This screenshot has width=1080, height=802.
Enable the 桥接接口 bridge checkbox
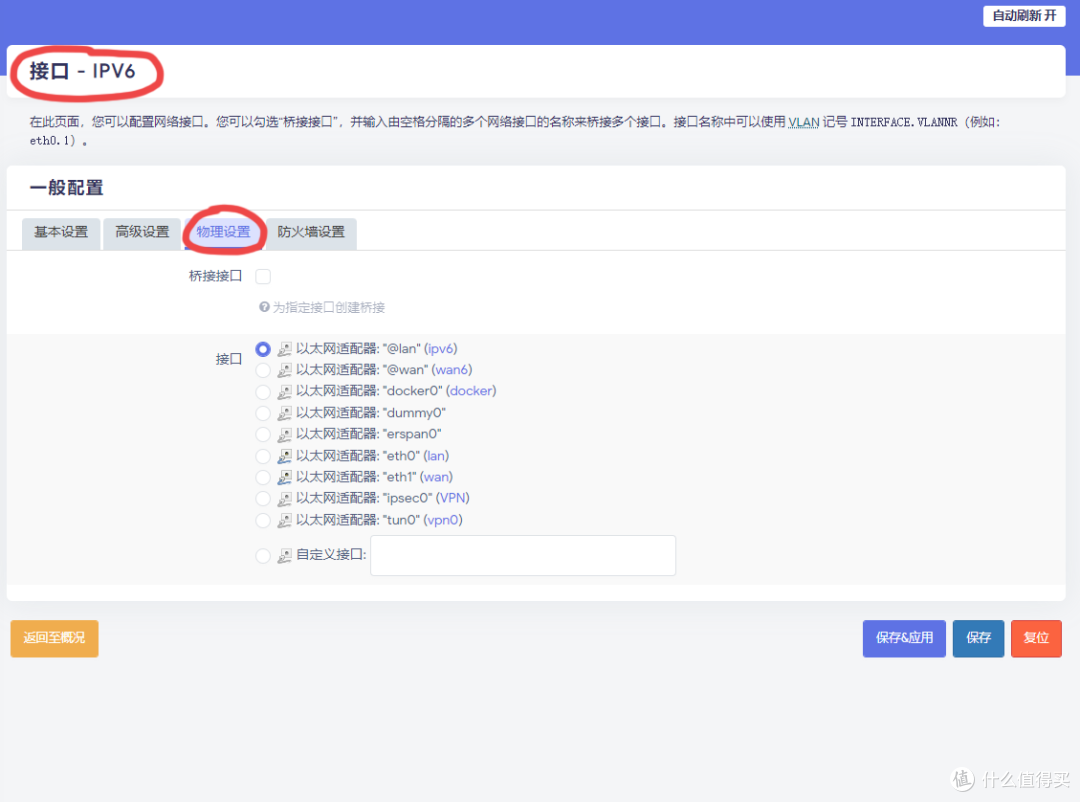(262, 276)
